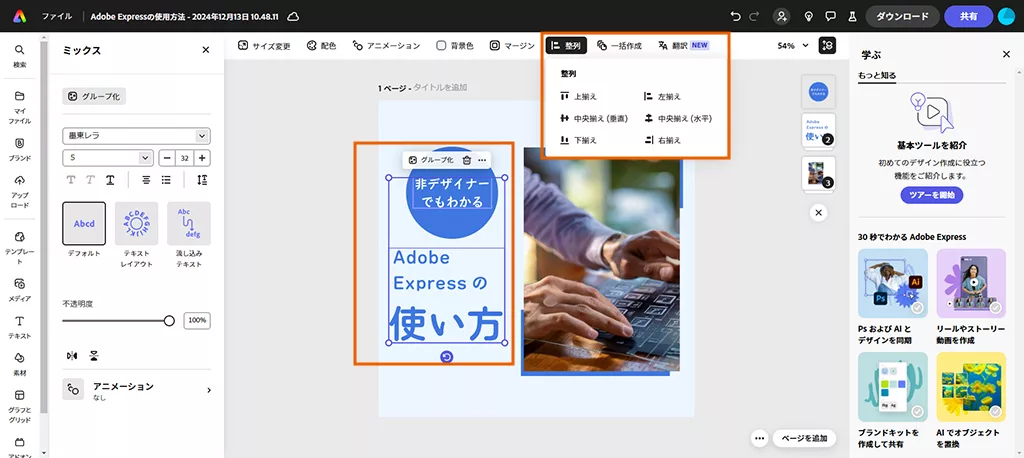Click the 100% opacity value field

[x=197, y=321]
